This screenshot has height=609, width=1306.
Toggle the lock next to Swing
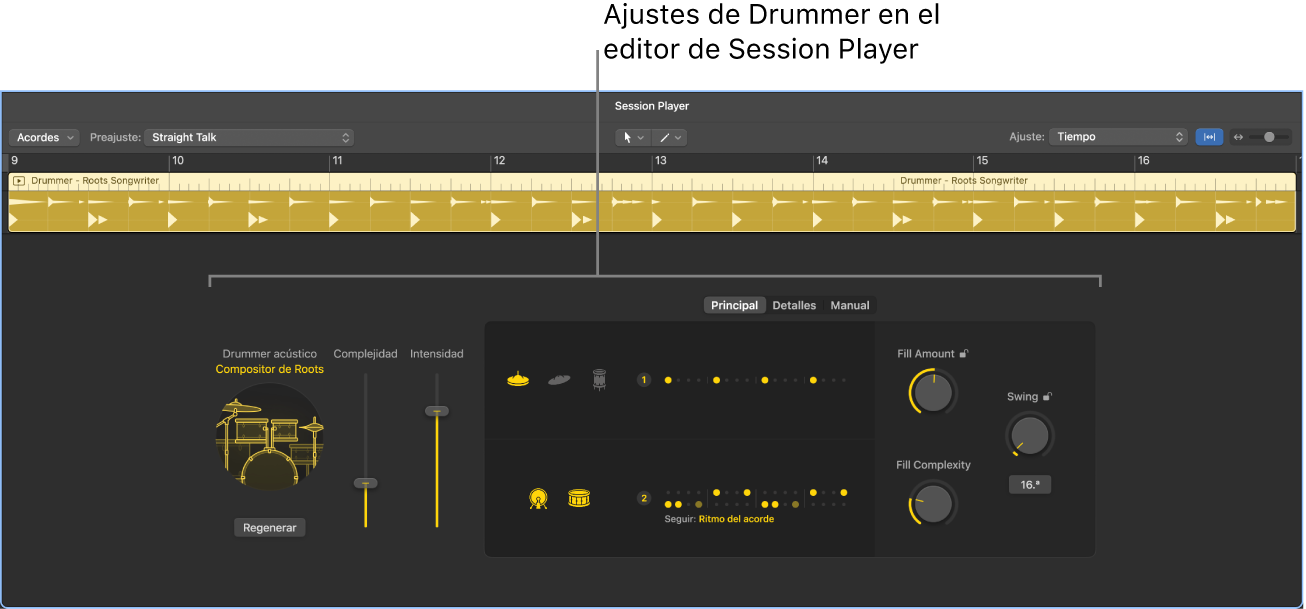1047,396
